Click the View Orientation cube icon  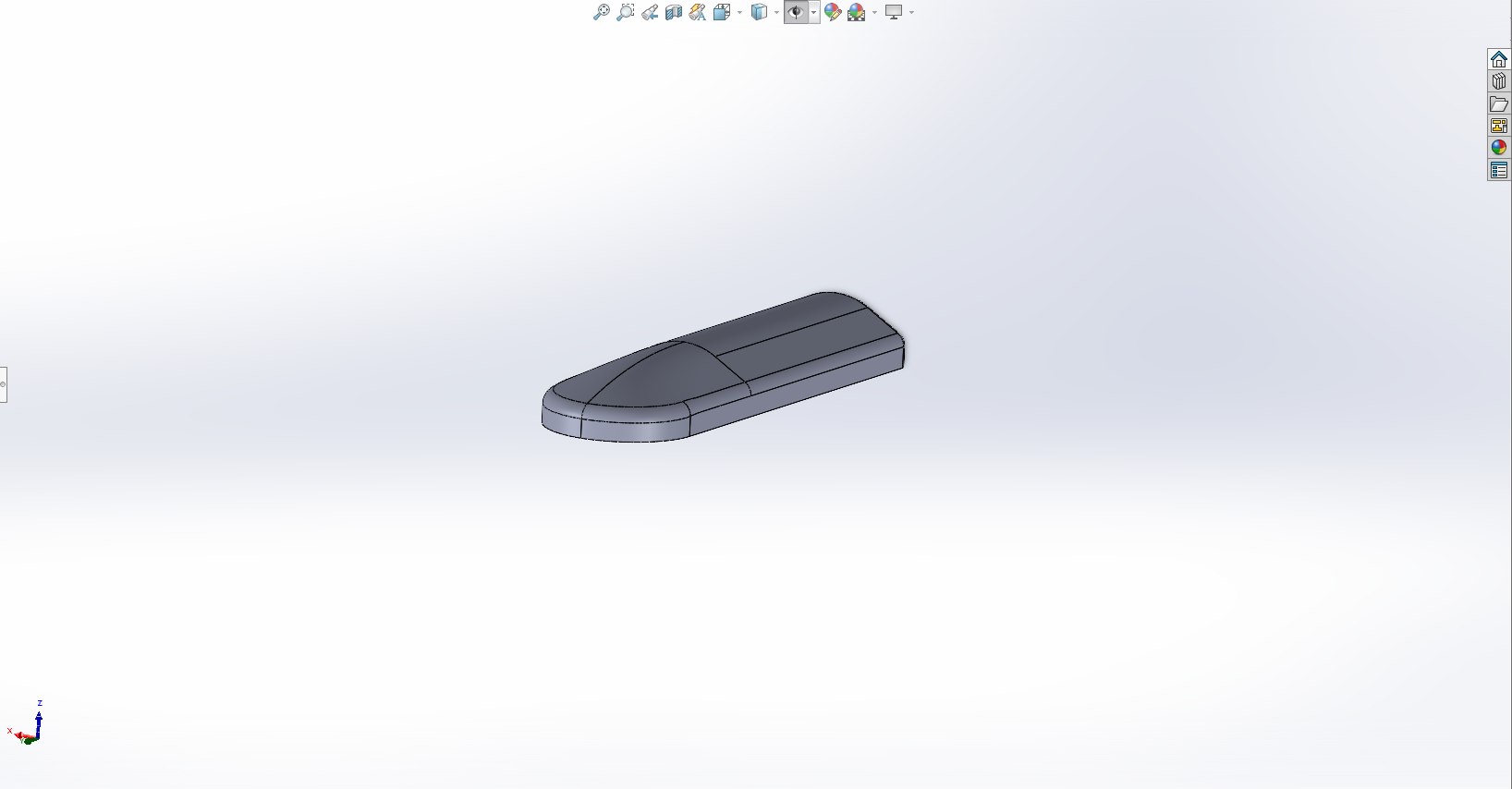click(x=722, y=12)
